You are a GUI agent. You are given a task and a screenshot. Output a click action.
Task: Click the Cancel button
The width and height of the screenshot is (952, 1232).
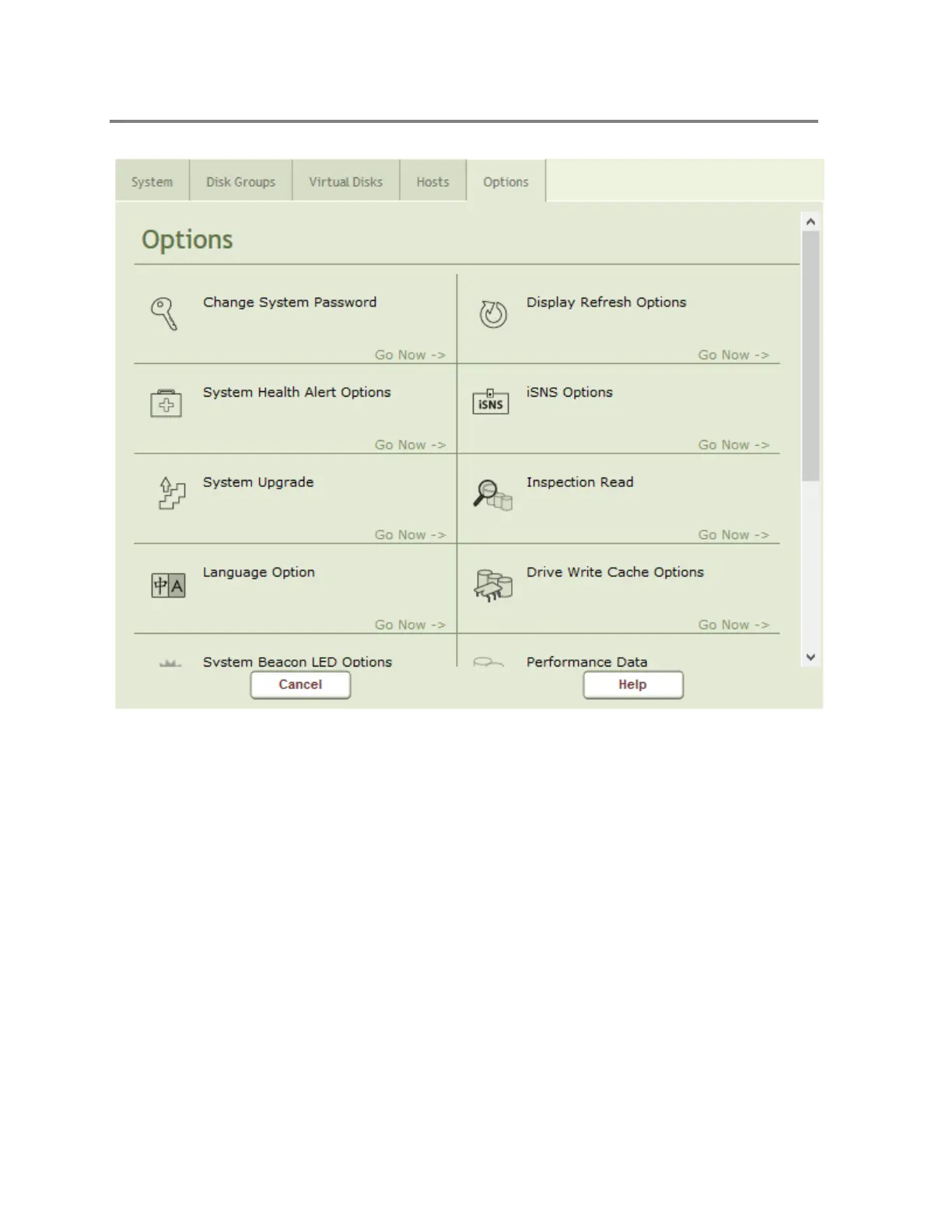300,684
